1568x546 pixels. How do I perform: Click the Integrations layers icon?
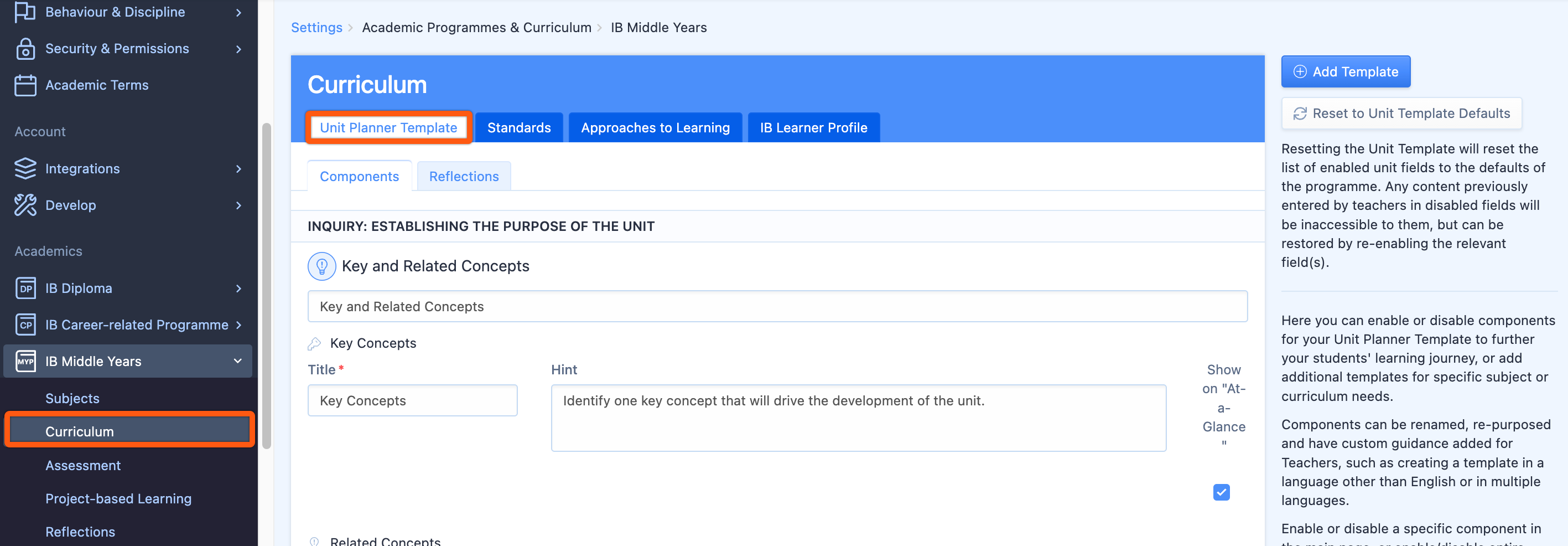point(25,169)
